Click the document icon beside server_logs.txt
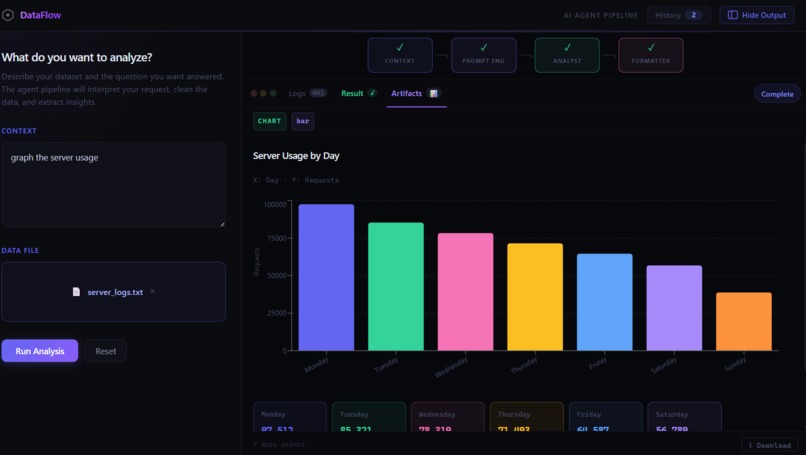This screenshot has height=455, width=806. click(x=76, y=292)
